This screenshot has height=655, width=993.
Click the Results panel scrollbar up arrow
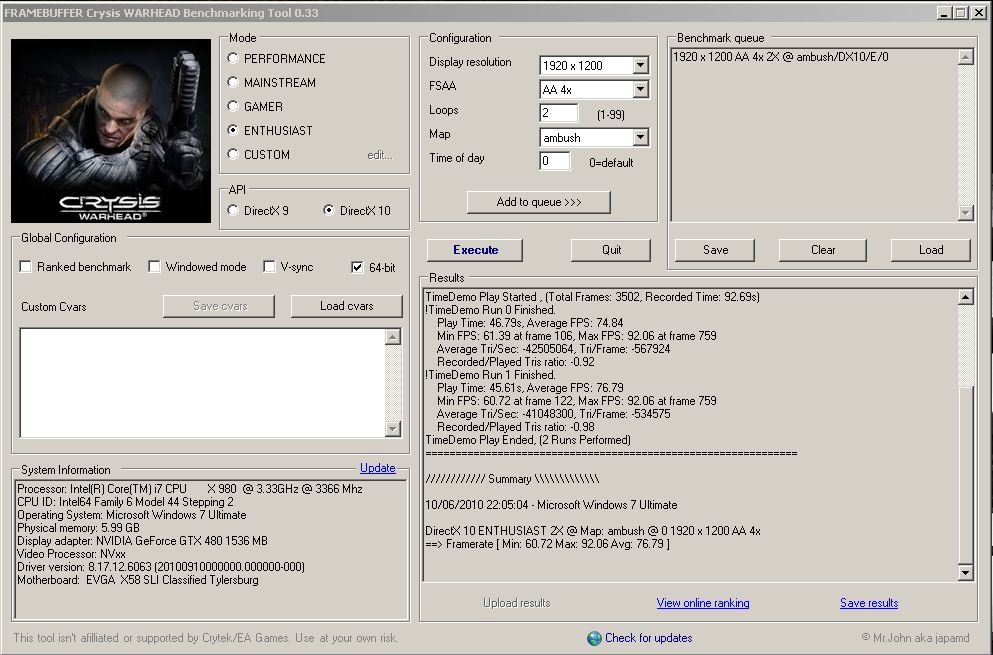click(965, 297)
